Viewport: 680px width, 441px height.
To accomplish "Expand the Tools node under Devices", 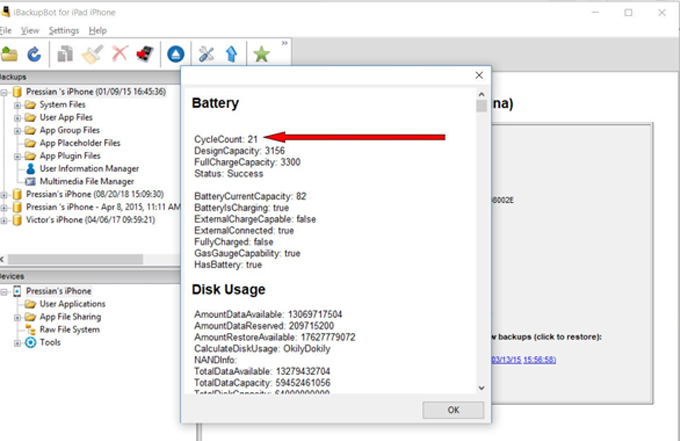I will (x=18, y=343).
